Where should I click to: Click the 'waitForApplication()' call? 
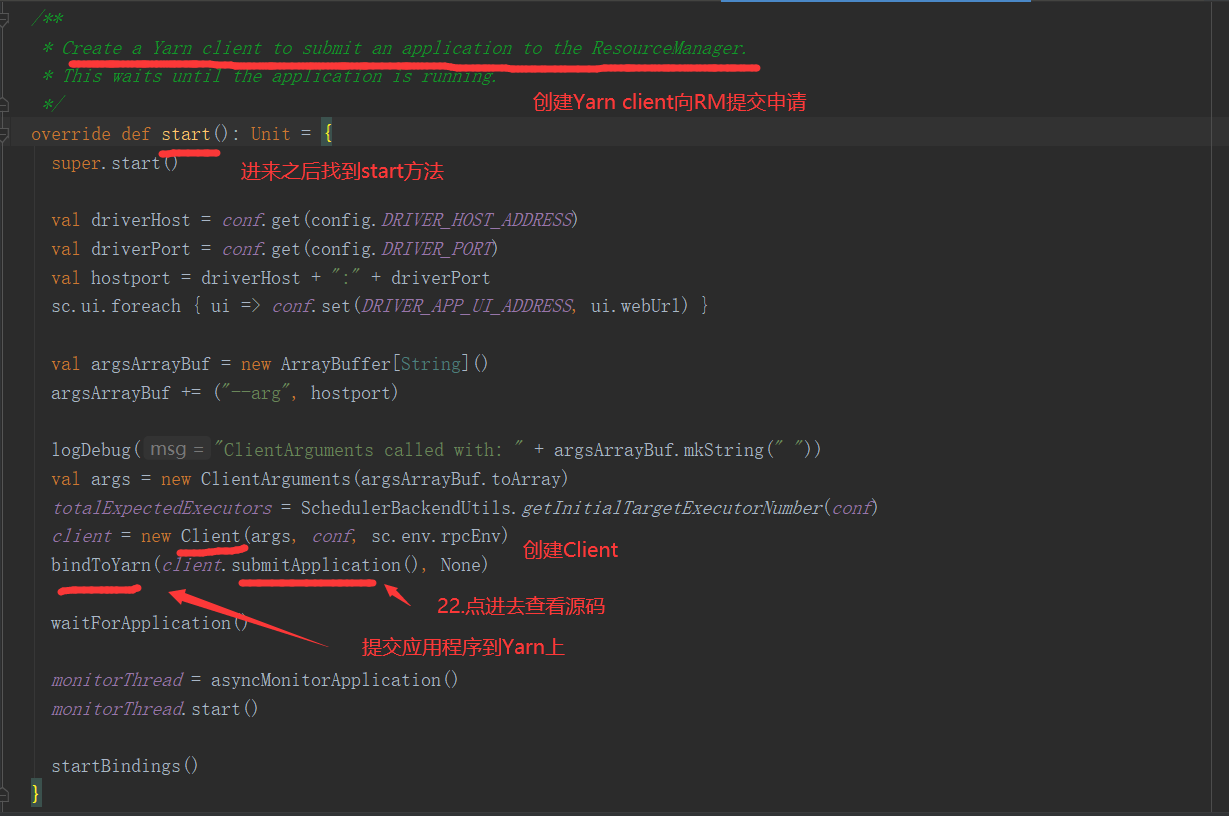tap(150, 623)
